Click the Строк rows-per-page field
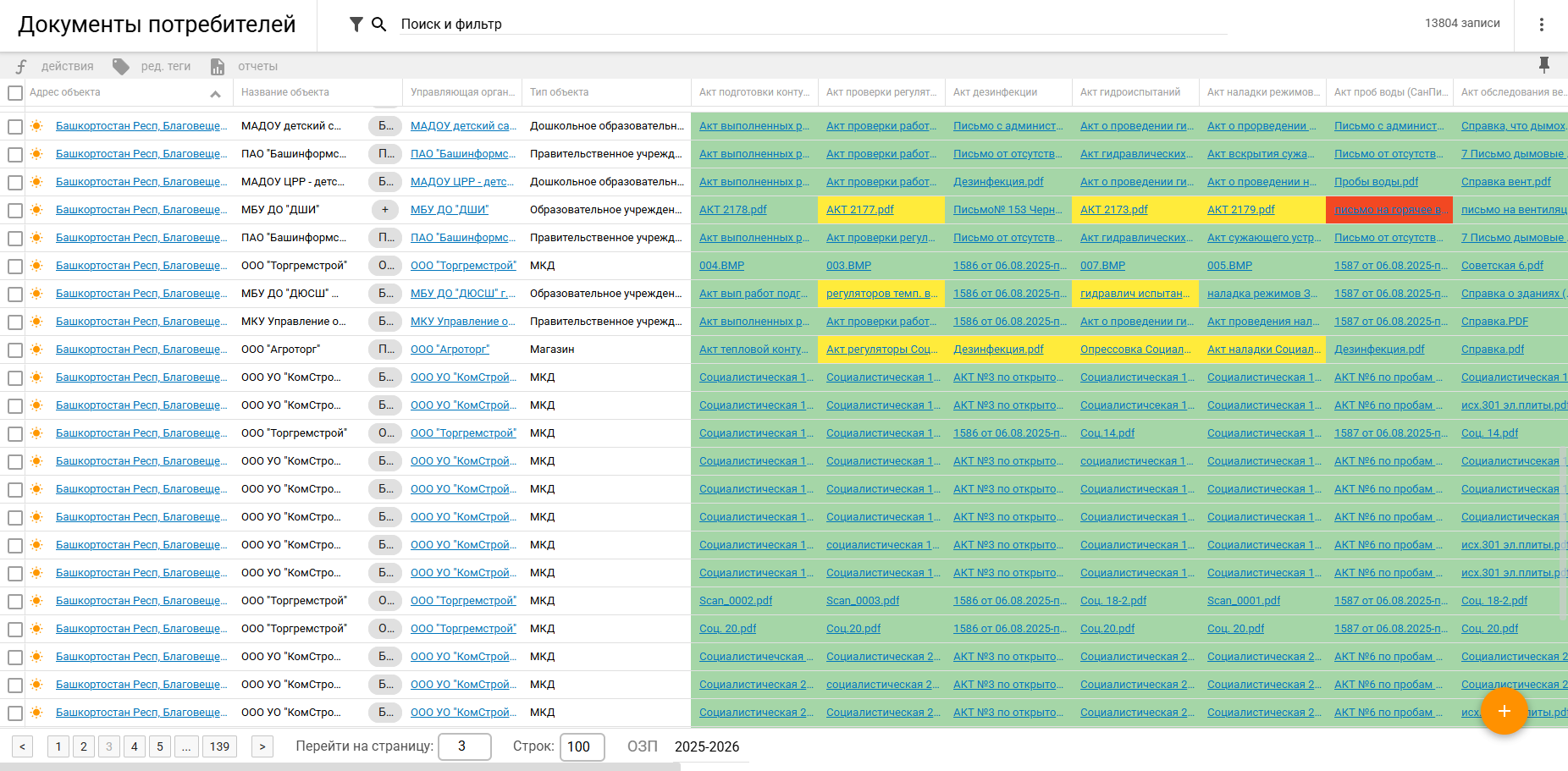This screenshot has height=771, width=1568. click(582, 746)
